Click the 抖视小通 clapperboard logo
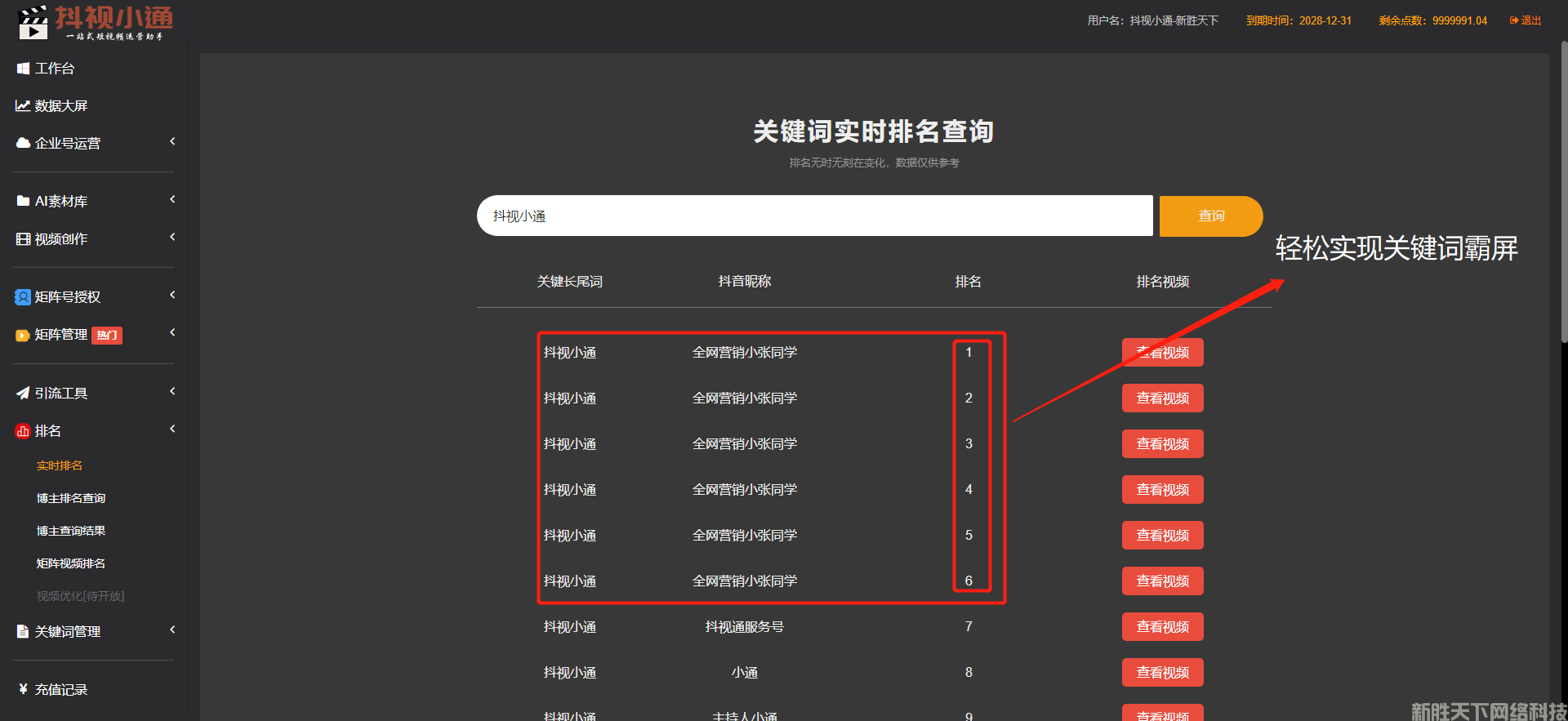Image resolution: width=1568 pixels, height=721 pixels. [x=33, y=23]
